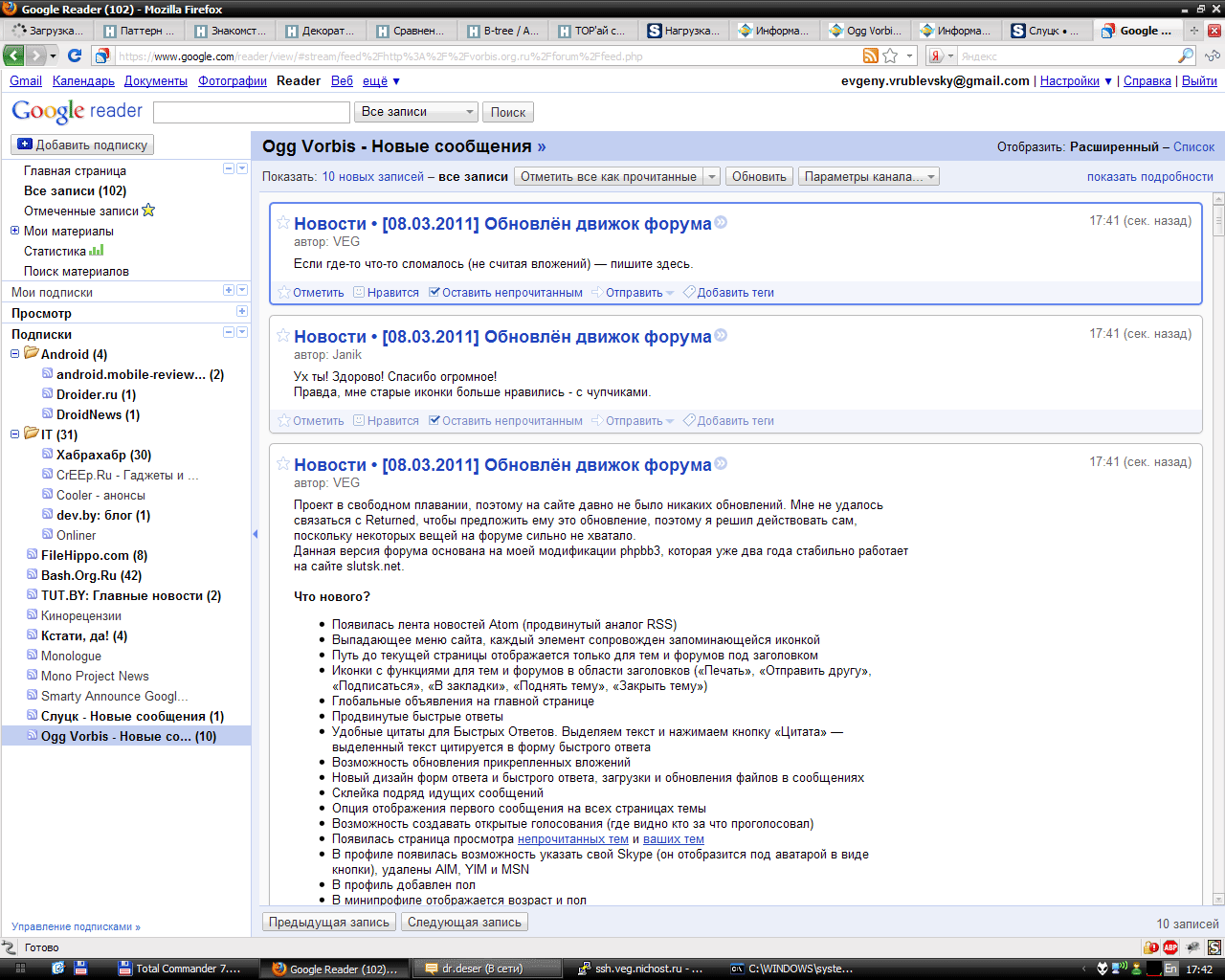Click Firefox reload page button
This screenshot has height=980, width=1225.
(75, 56)
